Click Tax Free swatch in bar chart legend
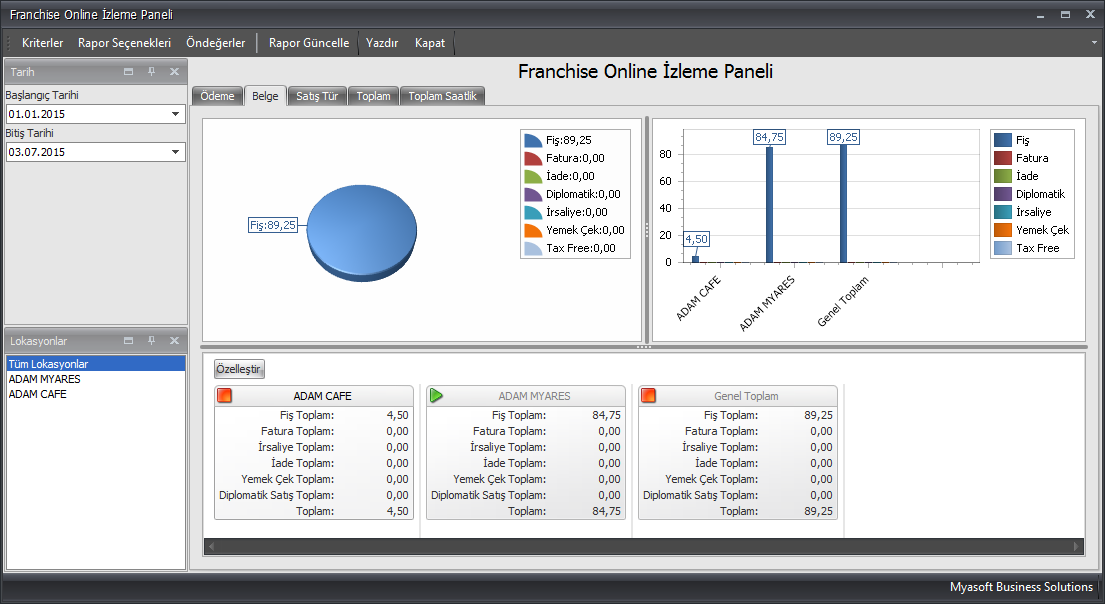The width and height of the screenshot is (1105, 604). [1003, 248]
